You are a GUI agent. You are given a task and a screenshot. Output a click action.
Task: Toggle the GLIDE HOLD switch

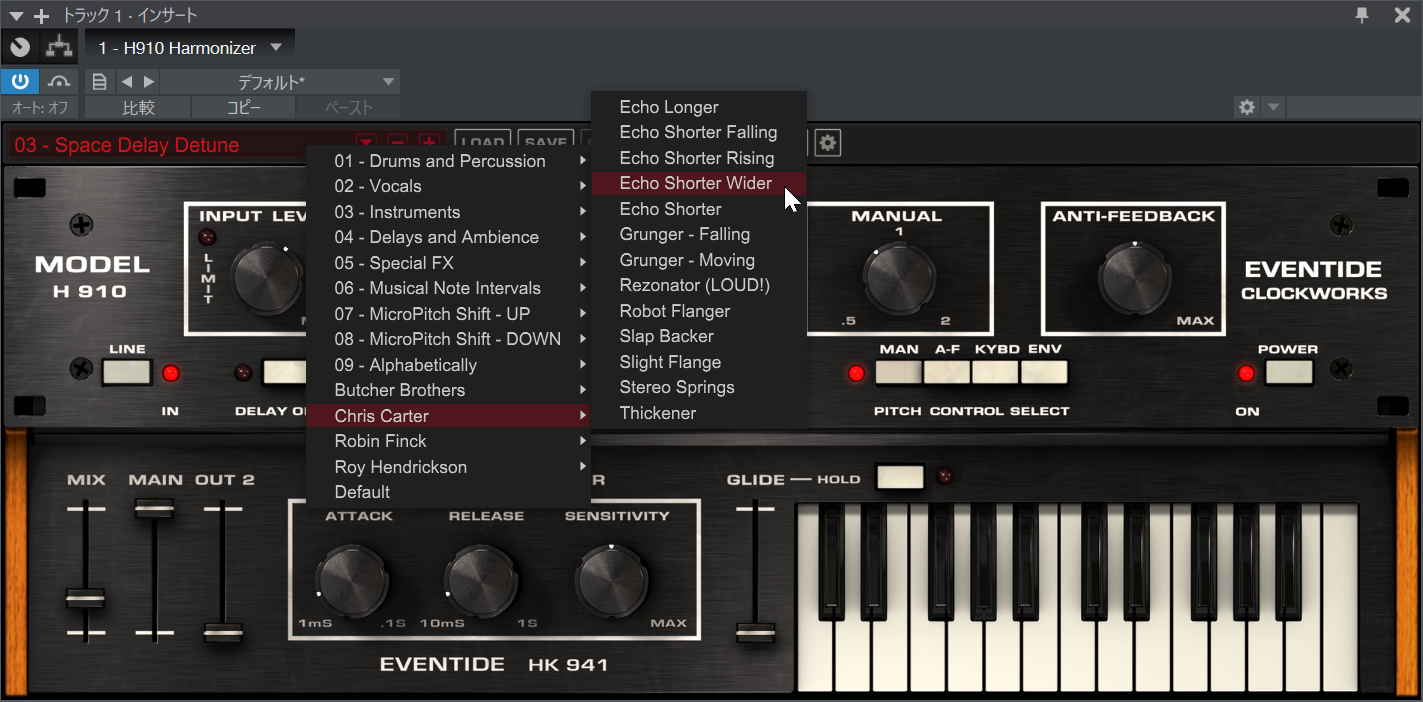pos(900,477)
